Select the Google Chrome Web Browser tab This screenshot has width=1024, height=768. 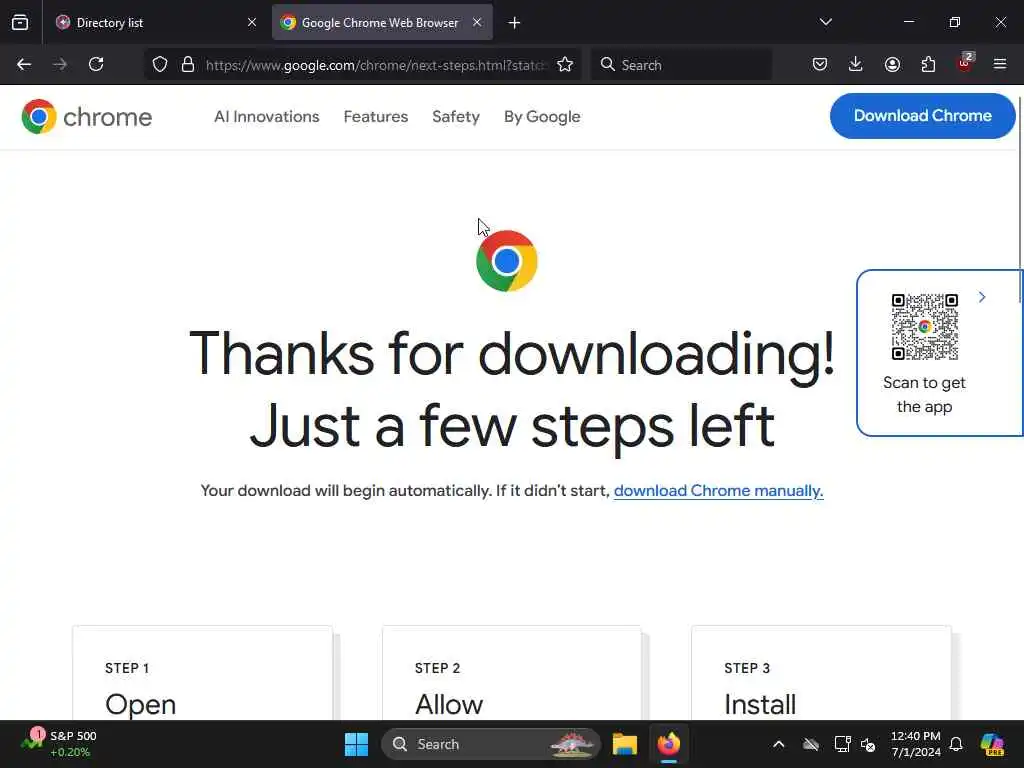point(382,22)
